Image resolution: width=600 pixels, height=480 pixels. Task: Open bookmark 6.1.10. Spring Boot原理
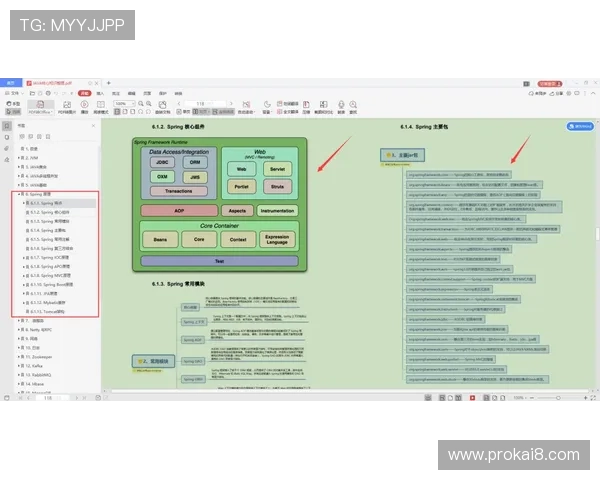[48, 284]
